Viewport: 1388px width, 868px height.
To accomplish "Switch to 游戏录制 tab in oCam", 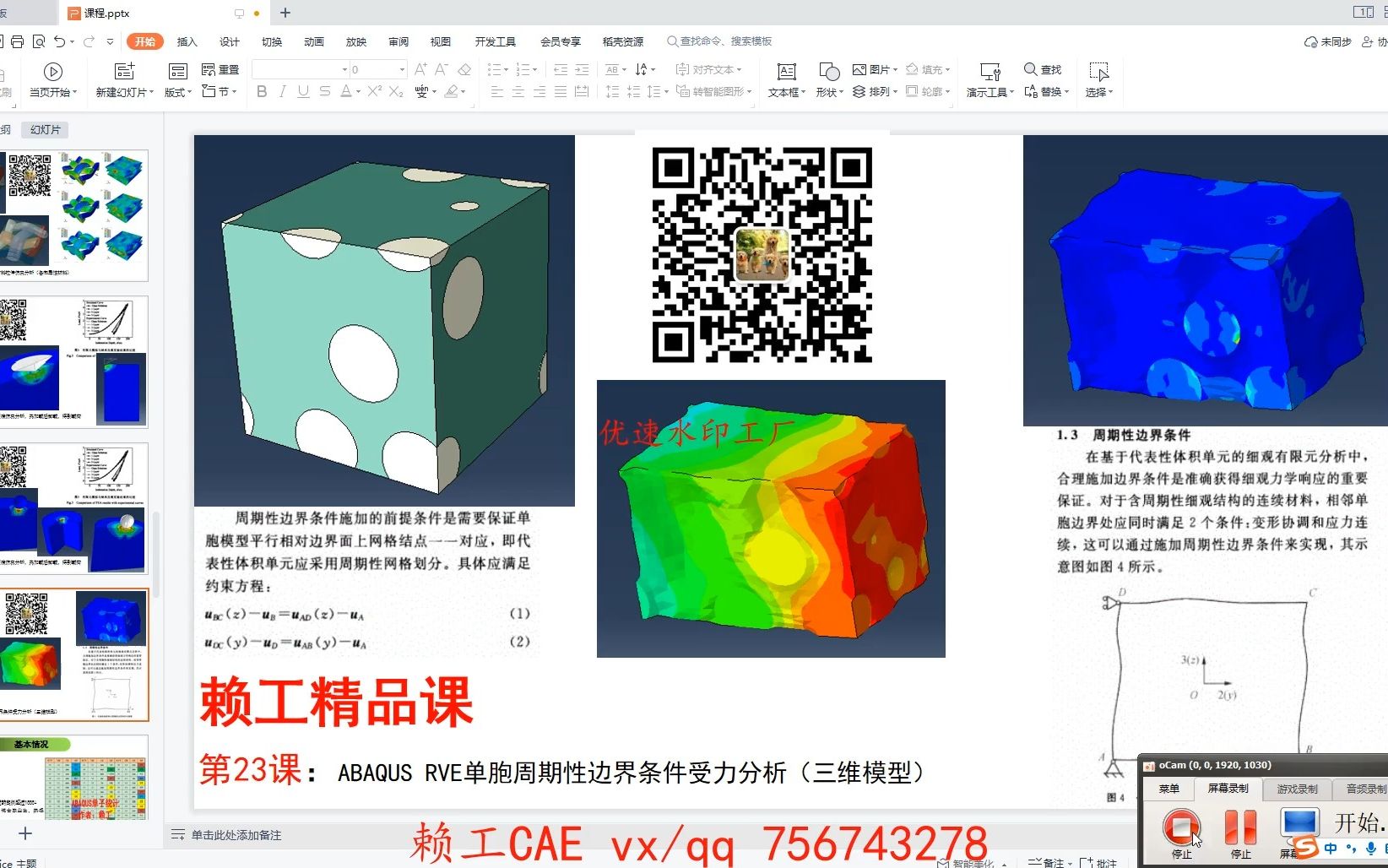I will (1297, 789).
